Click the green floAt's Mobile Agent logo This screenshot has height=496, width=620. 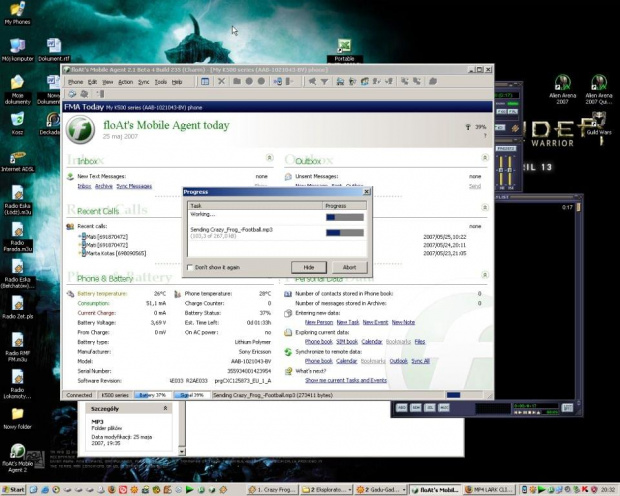coord(80,129)
